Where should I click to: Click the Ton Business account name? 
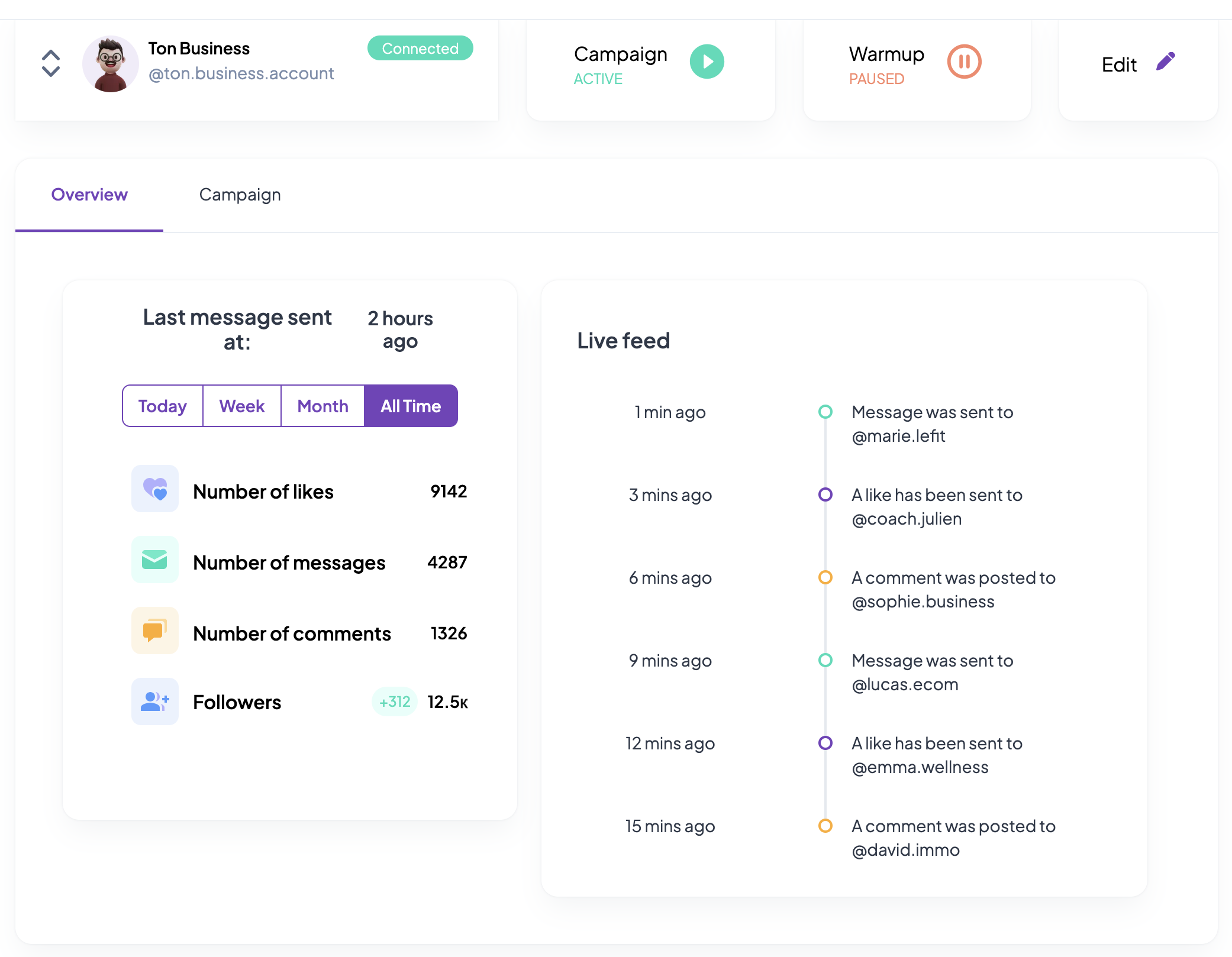[x=199, y=49]
